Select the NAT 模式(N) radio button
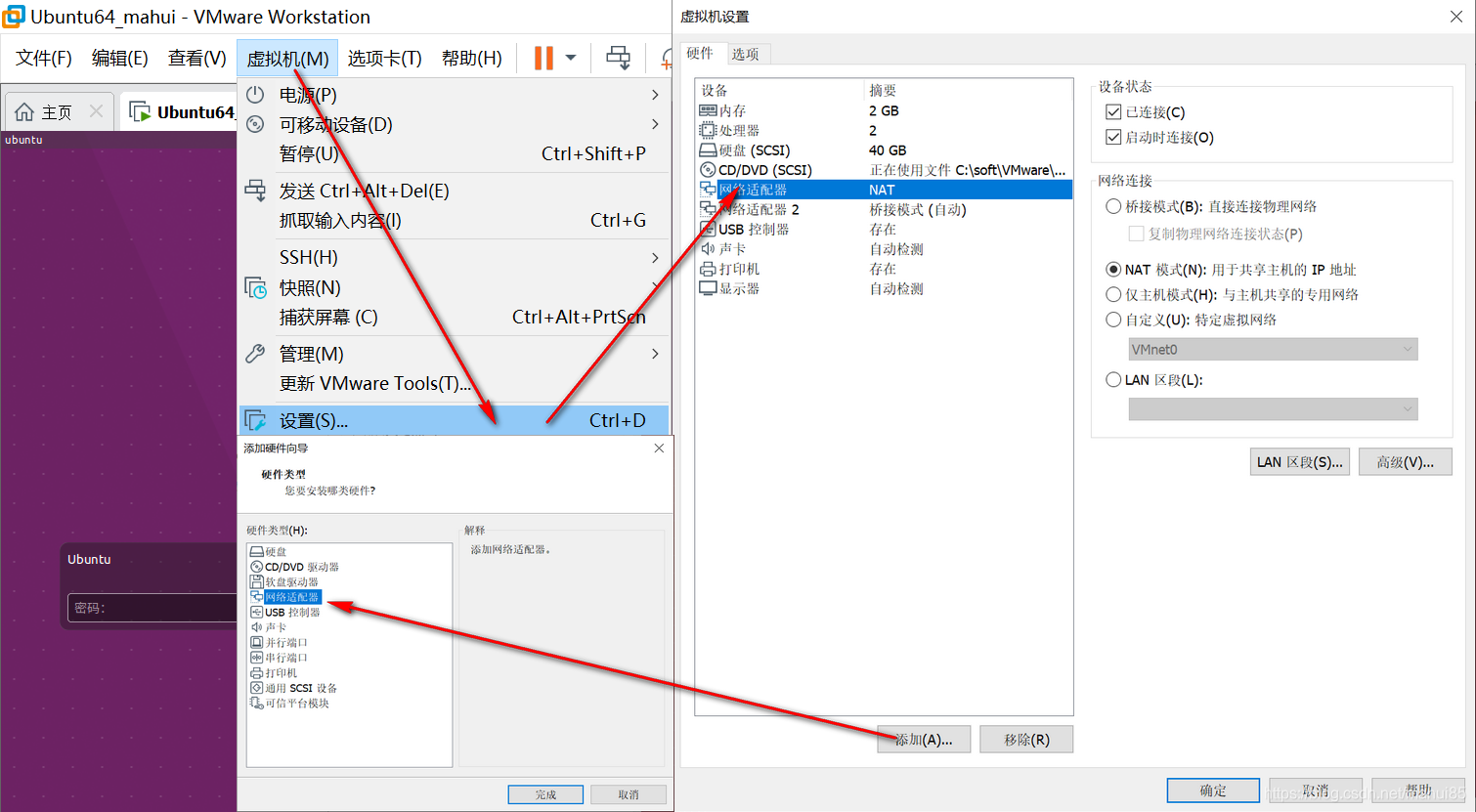Image resolution: width=1476 pixels, height=812 pixels. [x=1113, y=269]
